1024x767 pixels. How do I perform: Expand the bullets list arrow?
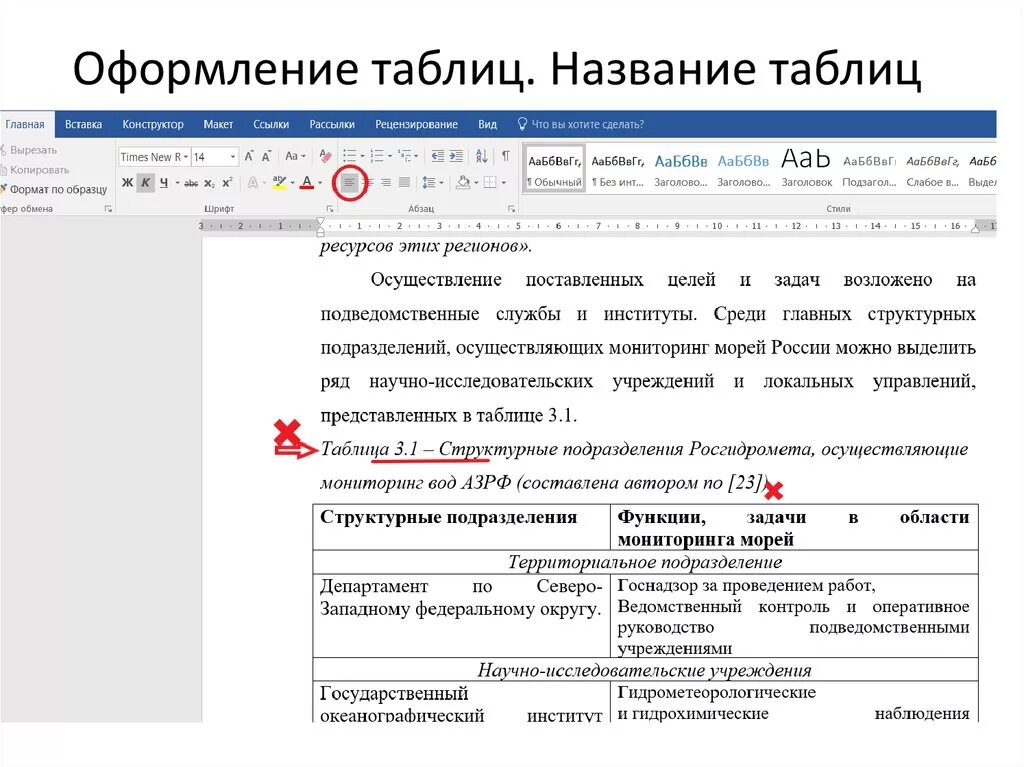point(362,156)
